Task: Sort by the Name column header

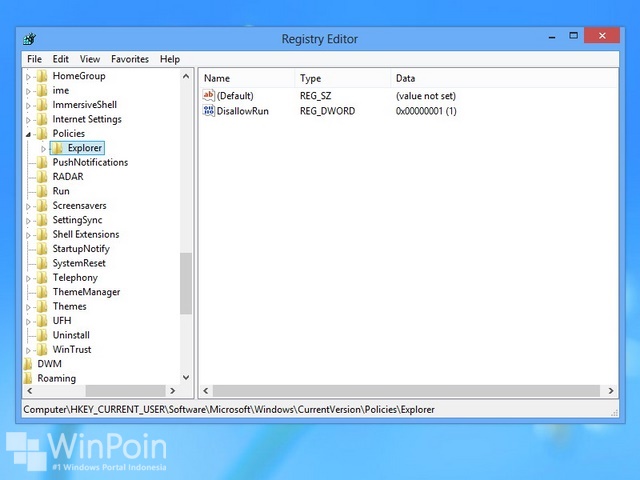Action: (247, 78)
